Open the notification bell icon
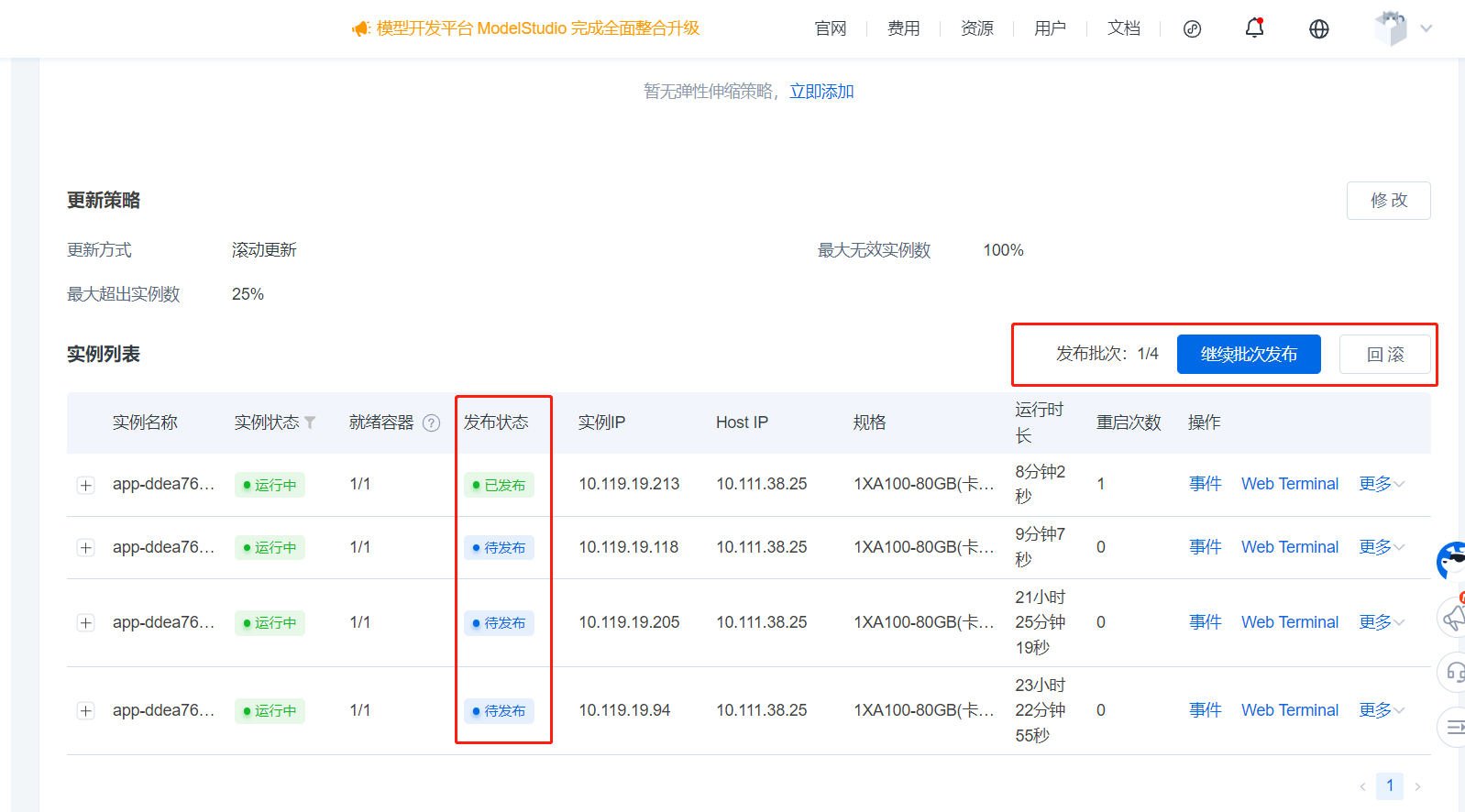The height and width of the screenshot is (812, 1465). coord(1254,28)
